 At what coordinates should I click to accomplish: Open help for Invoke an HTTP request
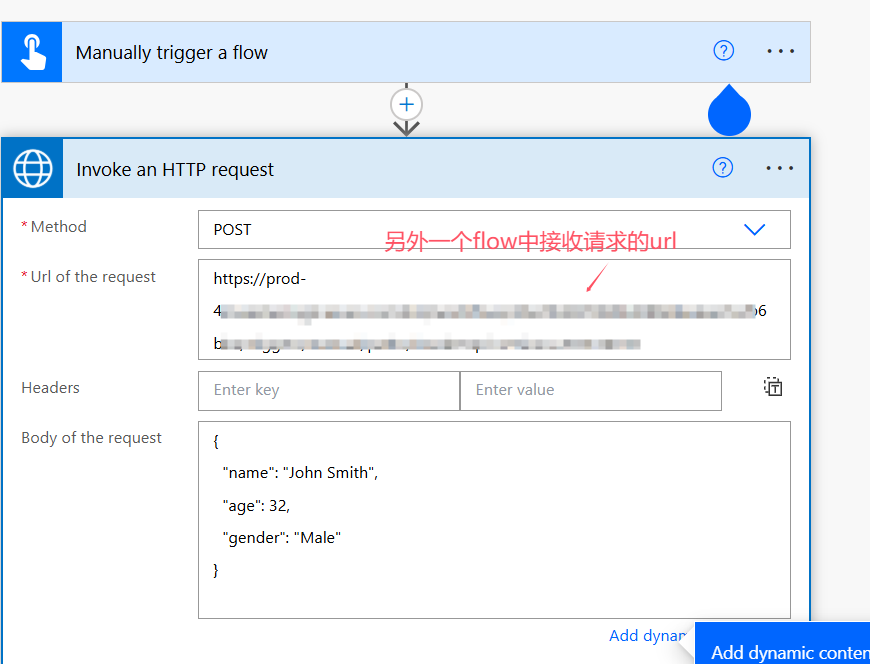point(722,167)
